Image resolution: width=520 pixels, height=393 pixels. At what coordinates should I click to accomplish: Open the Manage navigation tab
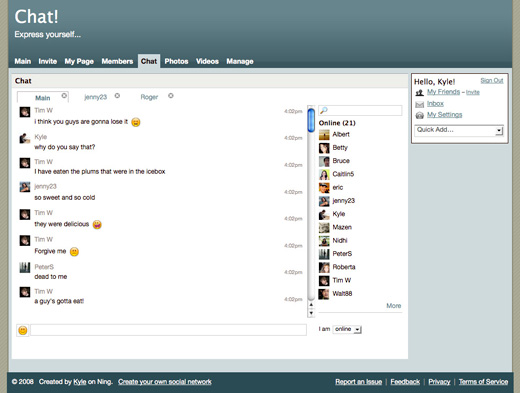tap(240, 61)
